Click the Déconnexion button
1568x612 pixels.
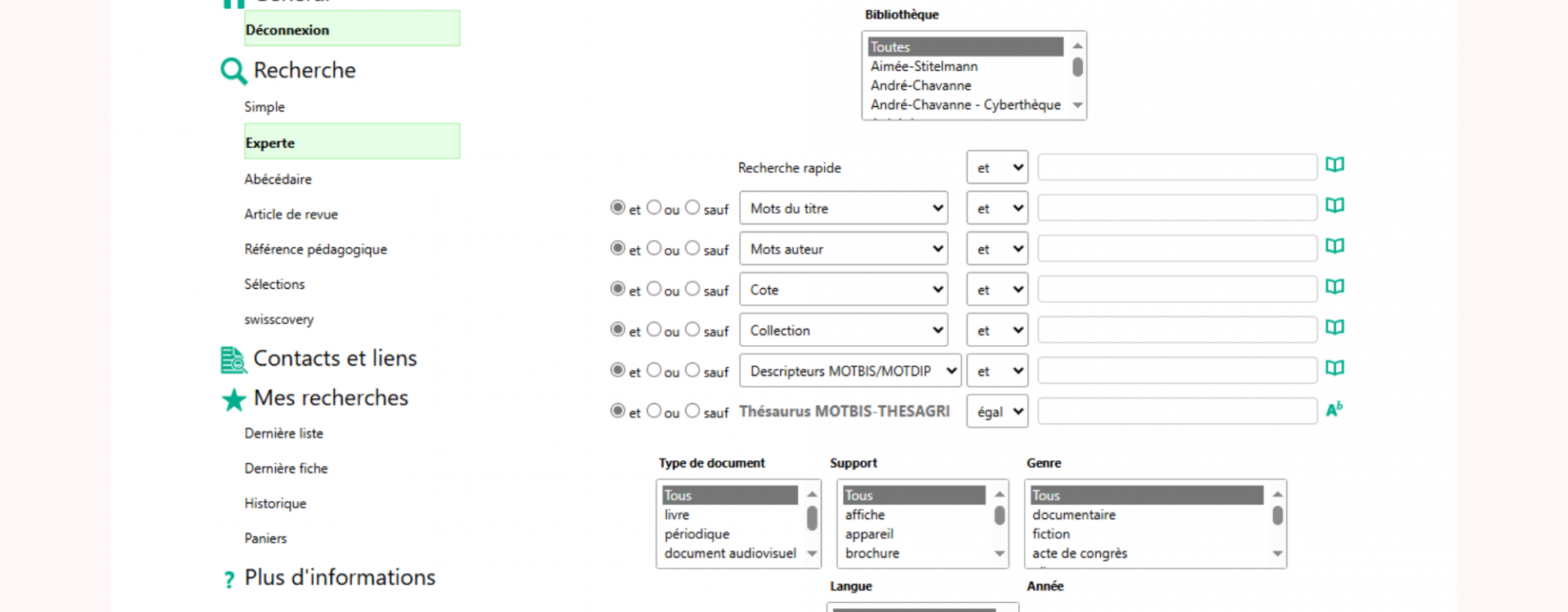[352, 29]
